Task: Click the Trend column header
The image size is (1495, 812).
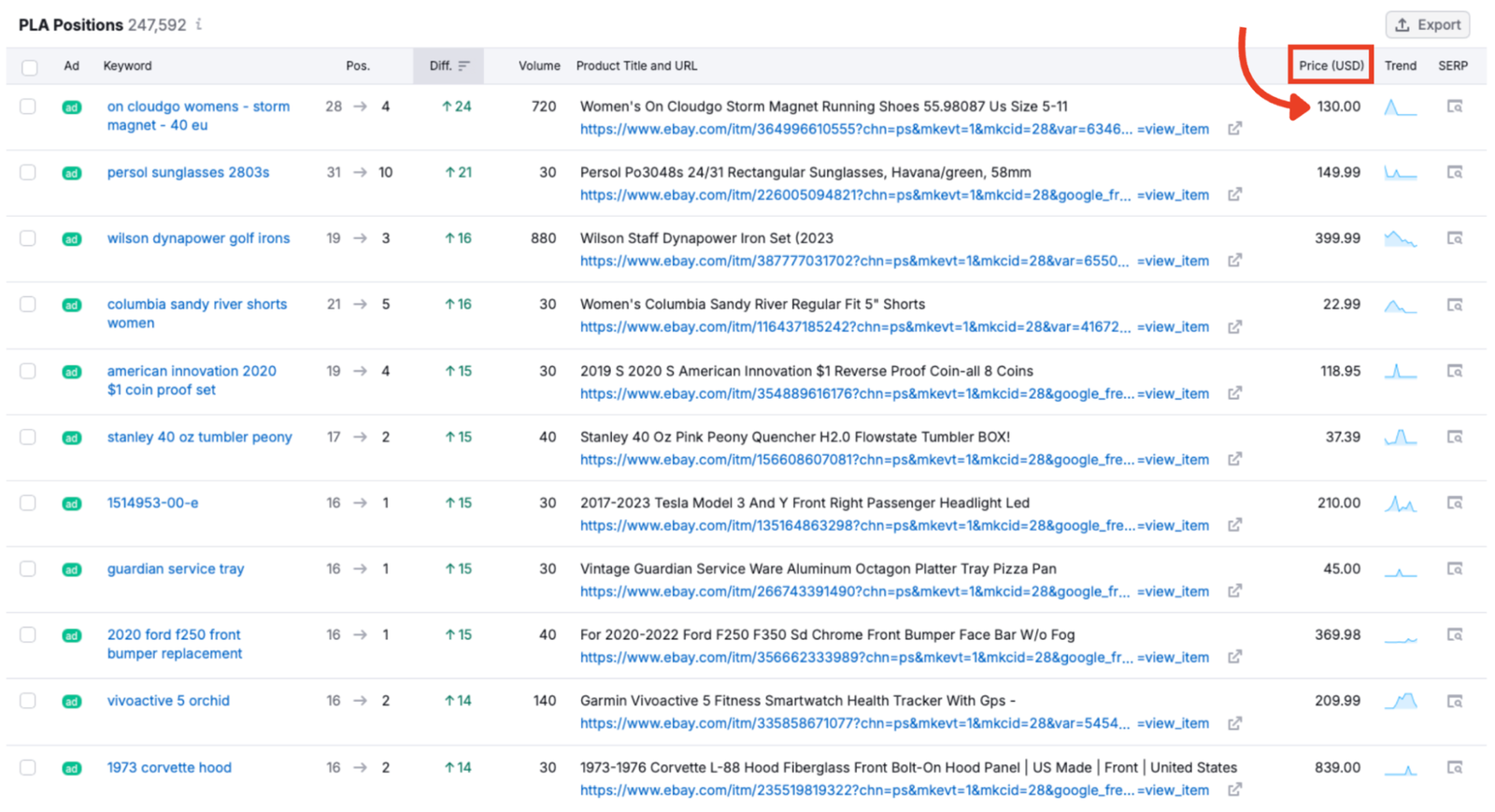Action: 1400,65
